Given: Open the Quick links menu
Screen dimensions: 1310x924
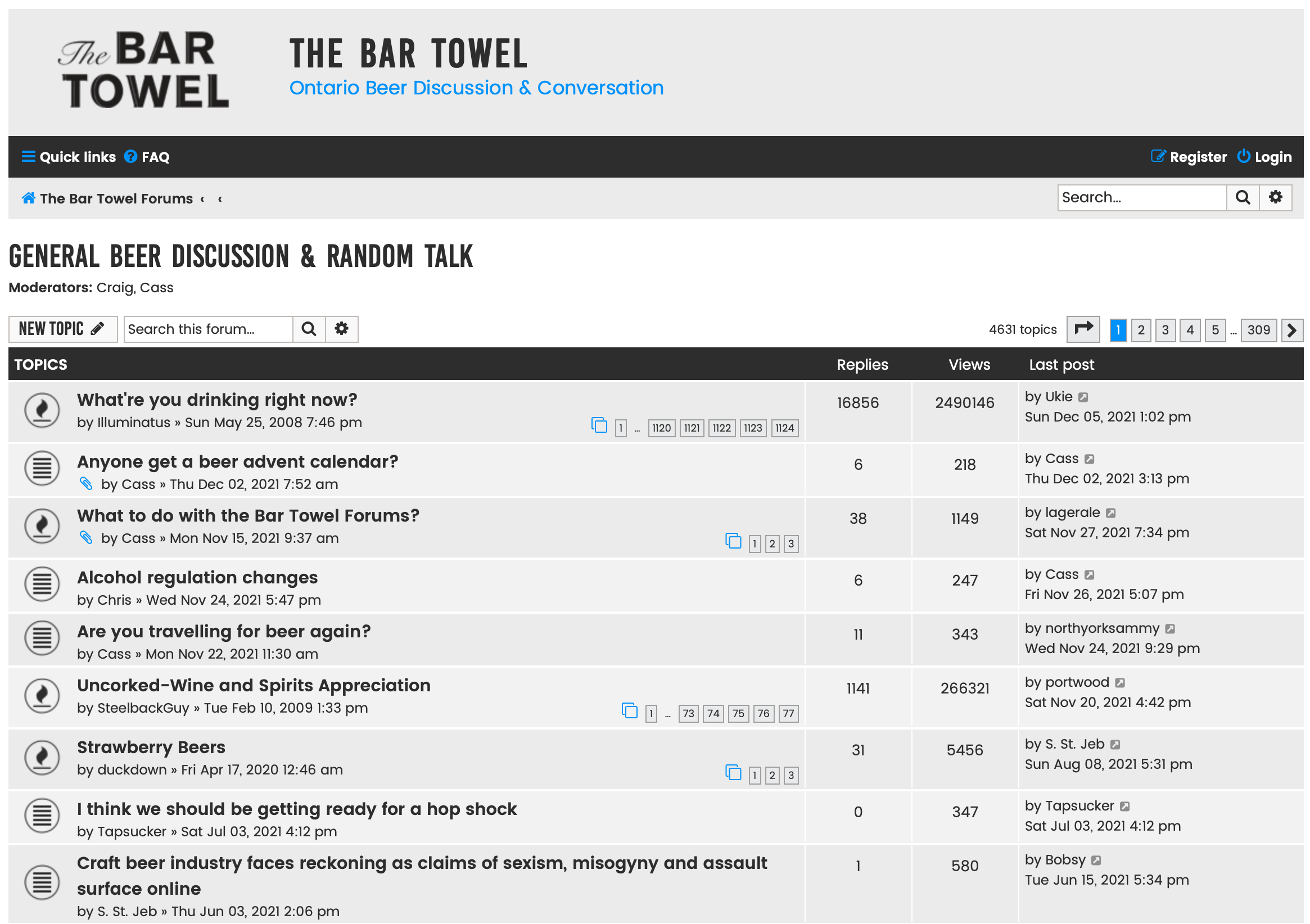Looking at the screenshot, I should coord(69,157).
